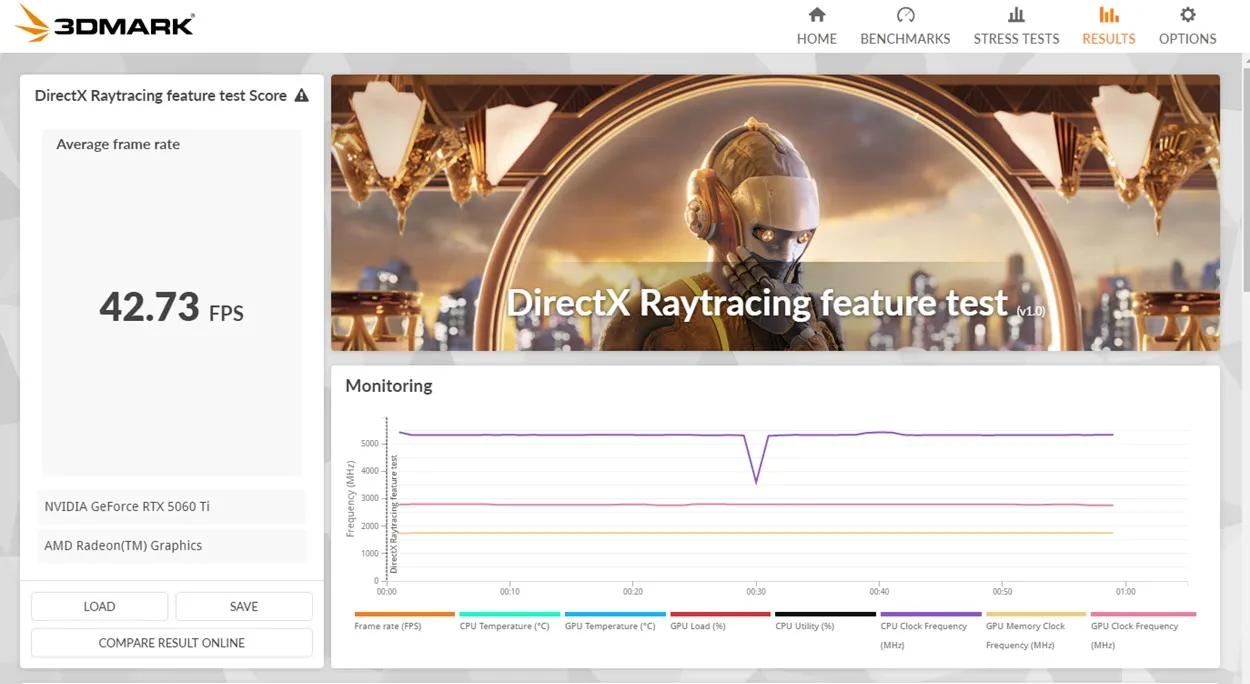Click the warning triangle beside the score title
Screen dimensions: 1250x684
click(x=301, y=95)
